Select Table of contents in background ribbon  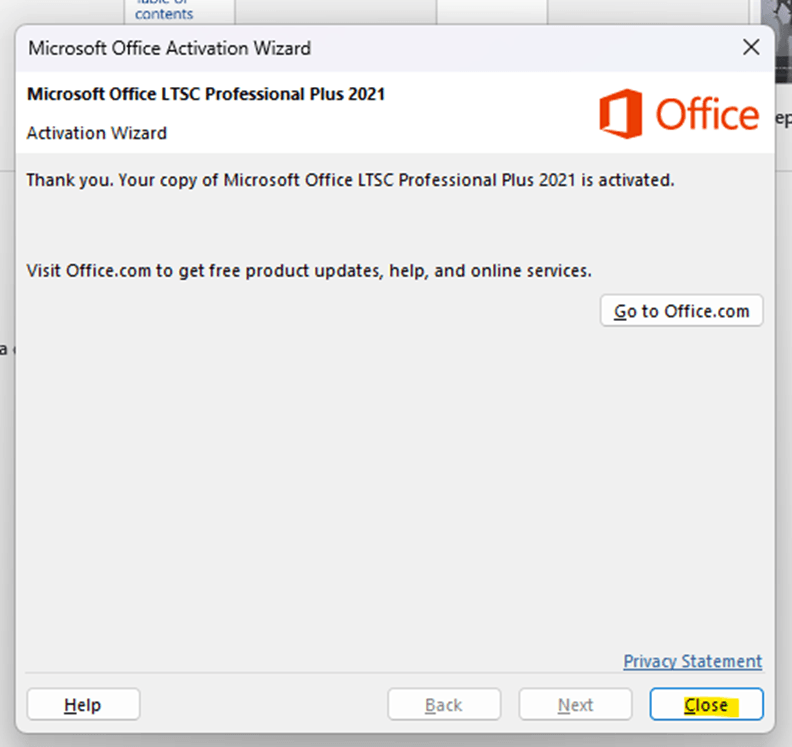coord(164,10)
